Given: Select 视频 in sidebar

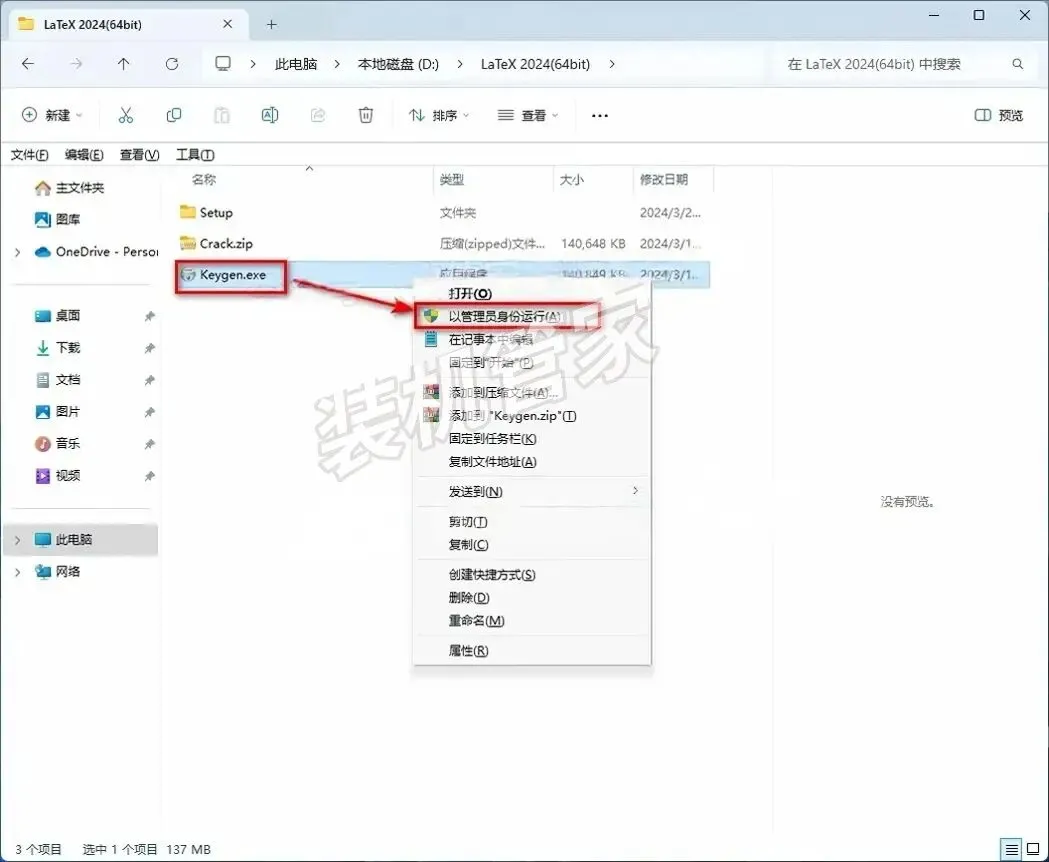Looking at the screenshot, I should point(68,476).
